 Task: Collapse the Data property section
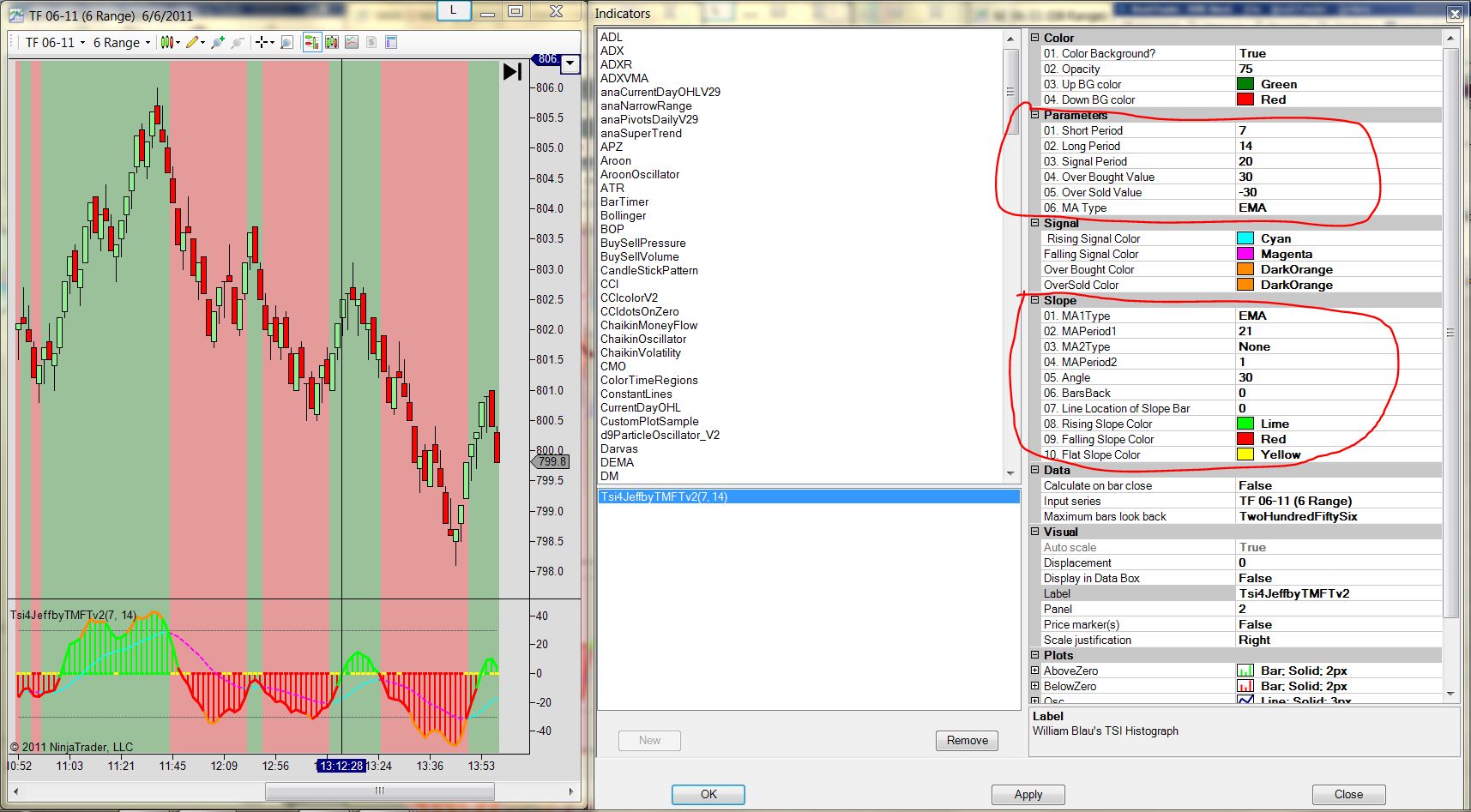pyautogui.click(x=1035, y=470)
